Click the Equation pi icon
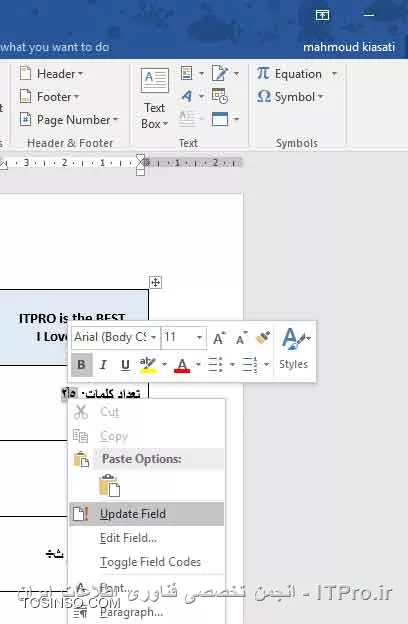 point(264,73)
